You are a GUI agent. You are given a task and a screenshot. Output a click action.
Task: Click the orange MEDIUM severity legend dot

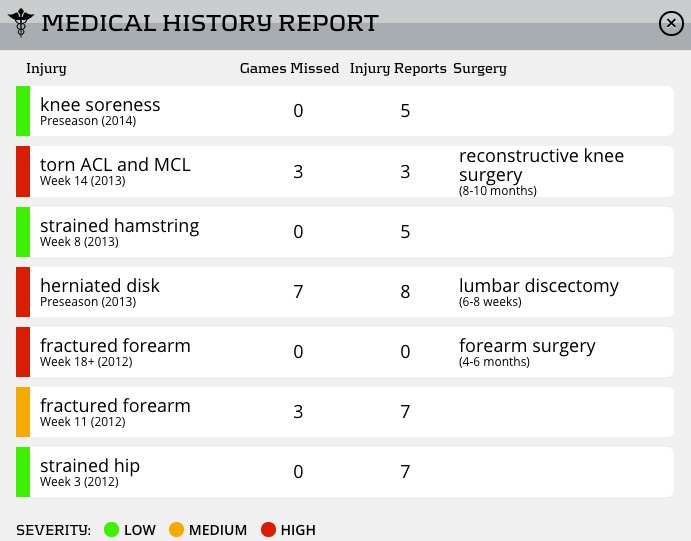click(176, 530)
